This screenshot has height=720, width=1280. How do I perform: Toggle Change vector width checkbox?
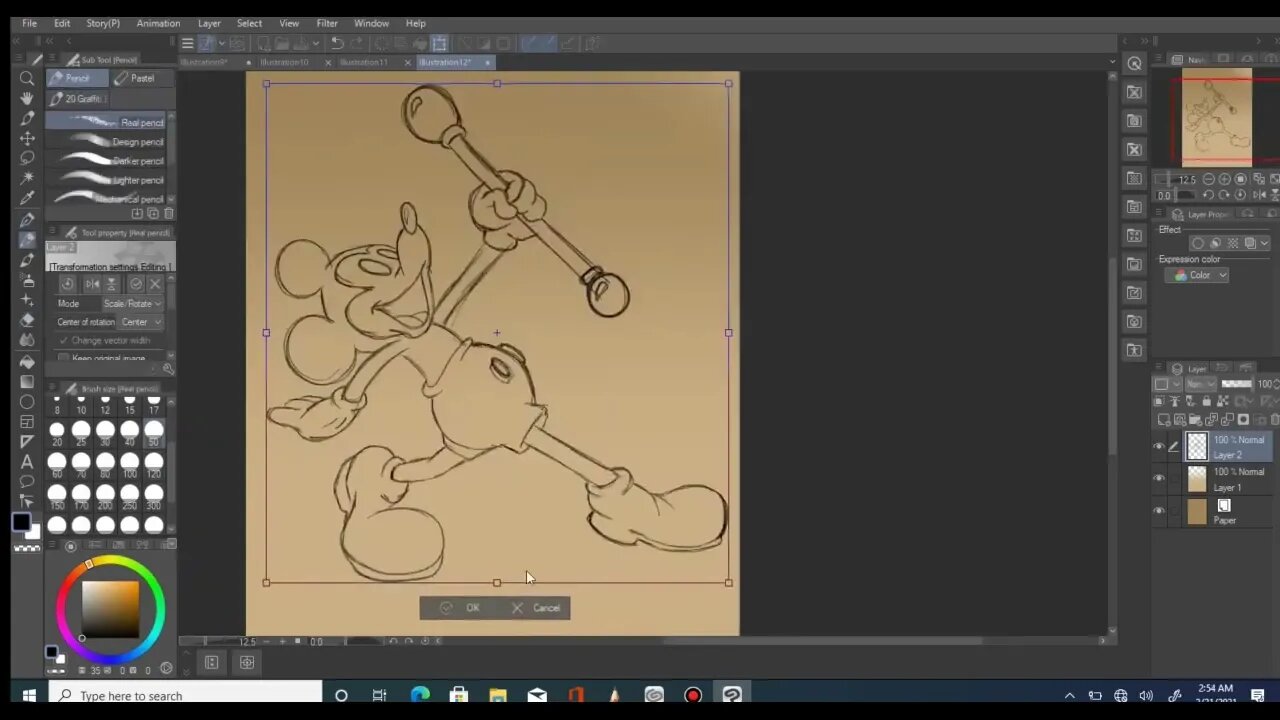pos(64,341)
